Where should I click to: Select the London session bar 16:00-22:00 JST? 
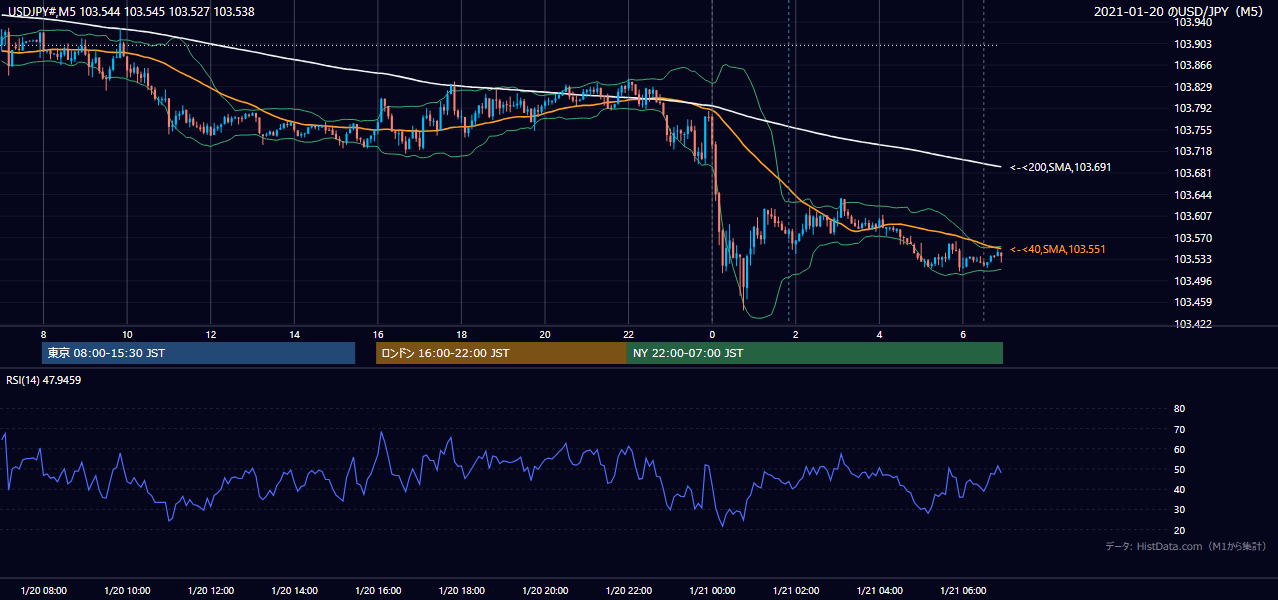click(x=501, y=353)
